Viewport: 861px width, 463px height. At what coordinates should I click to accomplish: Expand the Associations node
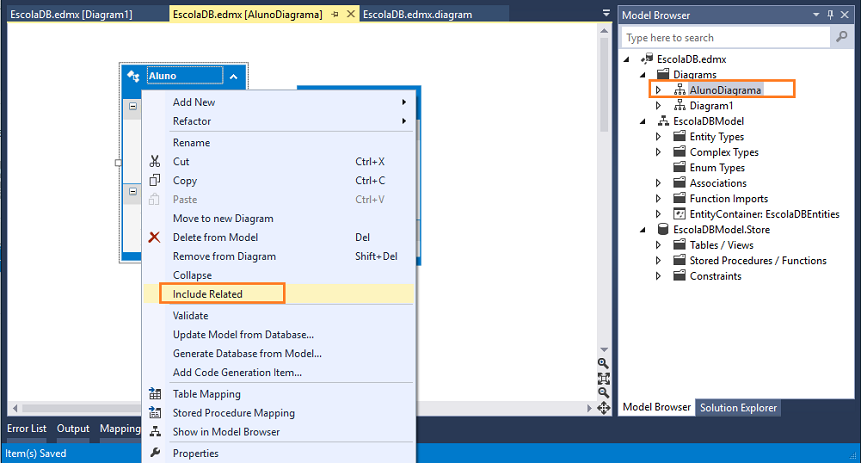tap(658, 183)
